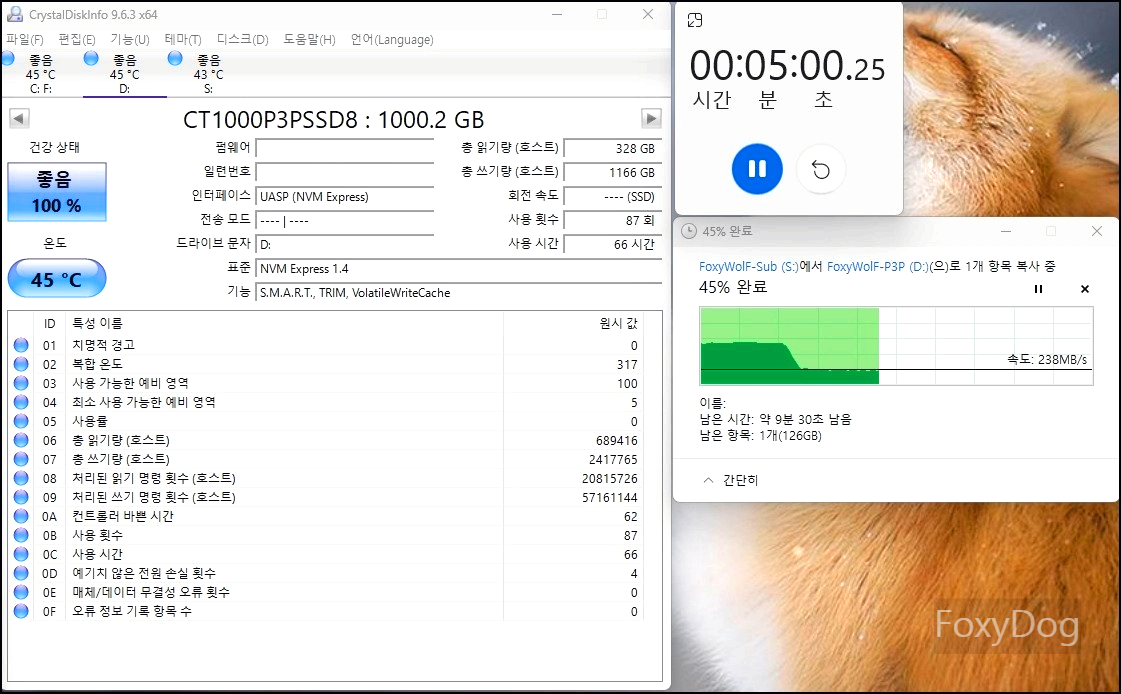Click status icon for 오류 정보 기록 항목 수 row
The height and width of the screenshot is (694, 1121).
pyautogui.click(x=21, y=611)
